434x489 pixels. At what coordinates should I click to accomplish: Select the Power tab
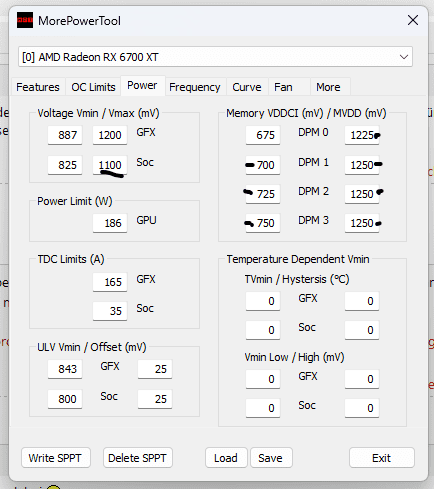click(142, 86)
